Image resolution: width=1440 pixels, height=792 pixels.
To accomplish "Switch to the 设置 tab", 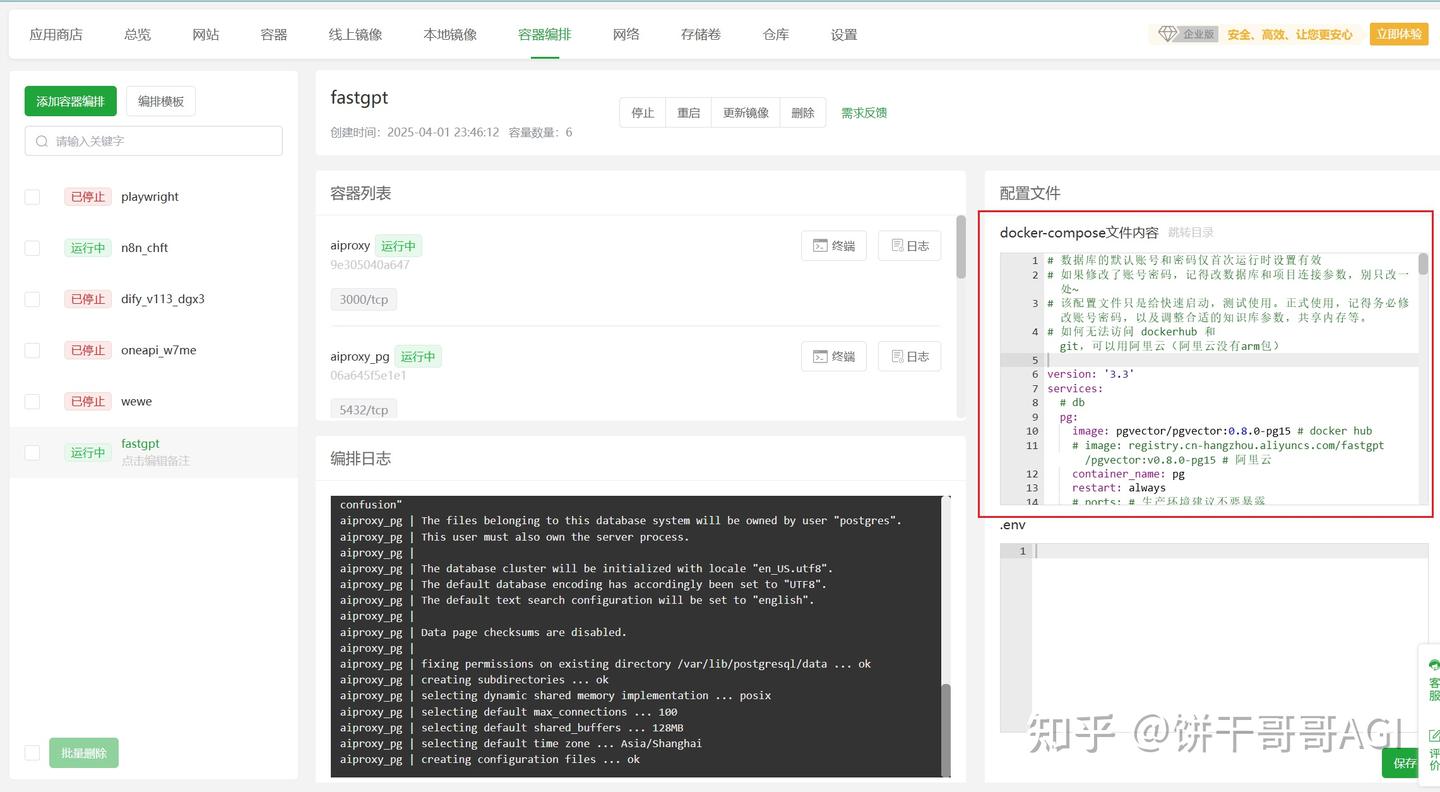I will coord(844,33).
